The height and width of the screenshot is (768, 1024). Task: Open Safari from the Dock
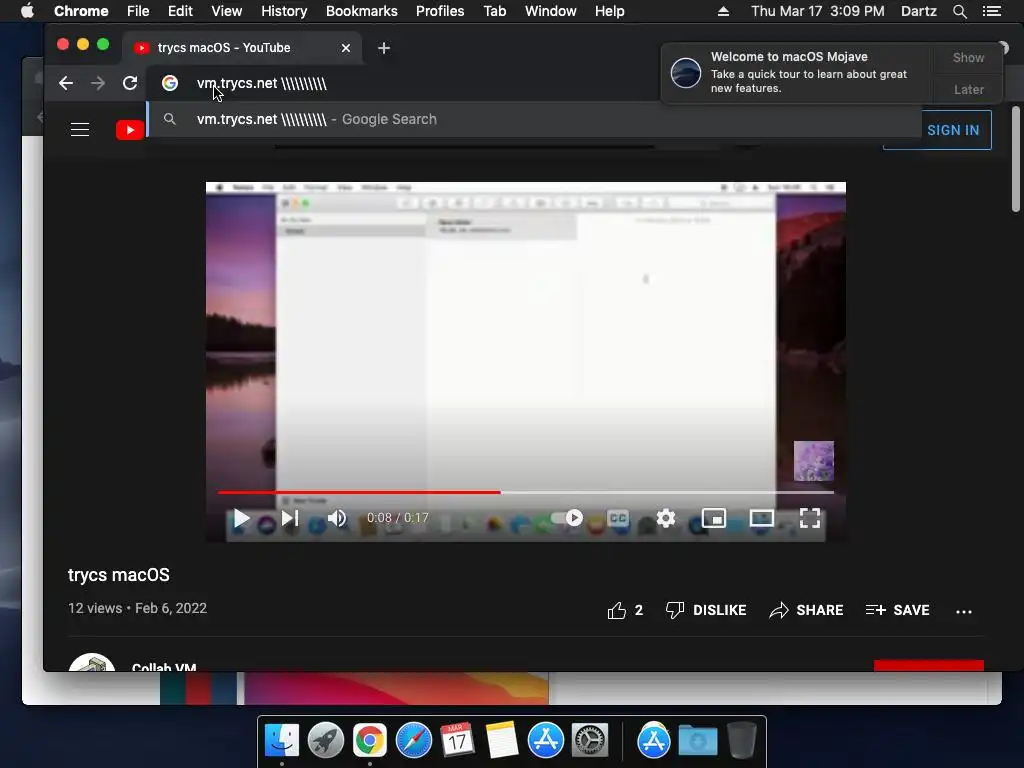pos(413,741)
